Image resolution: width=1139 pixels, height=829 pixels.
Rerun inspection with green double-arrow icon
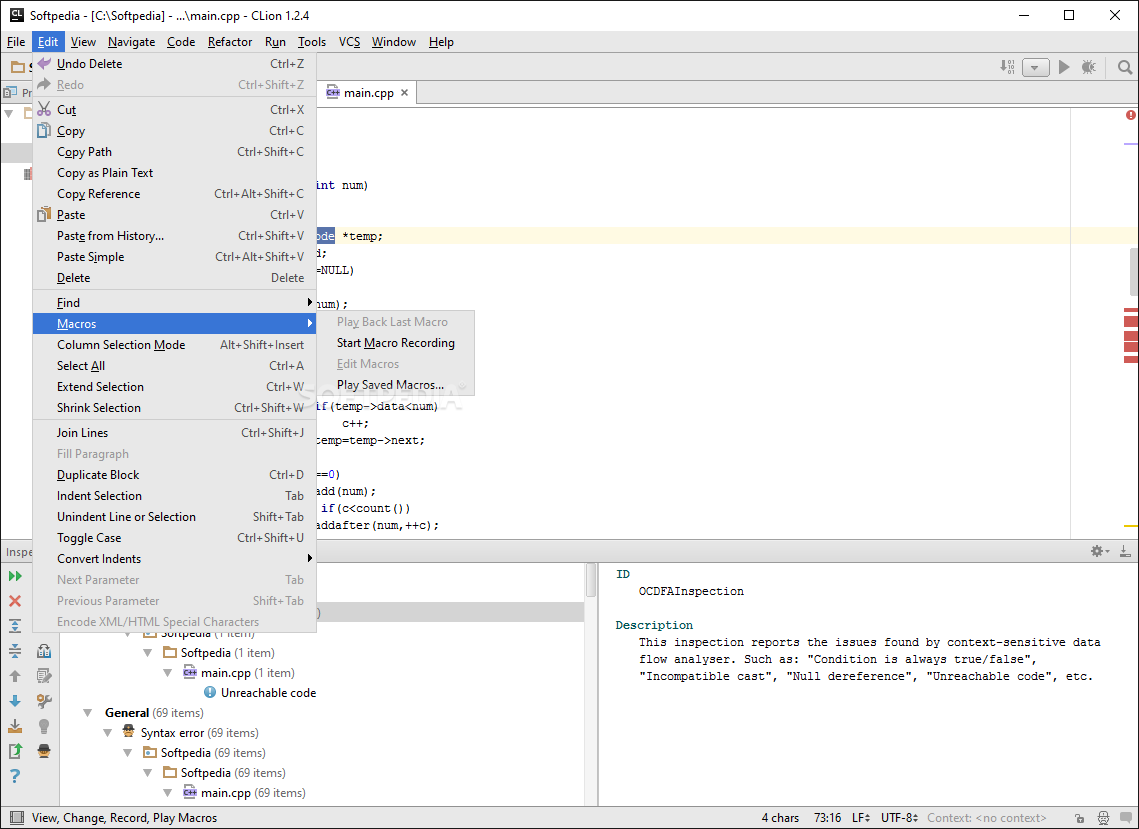click(15, 576)
